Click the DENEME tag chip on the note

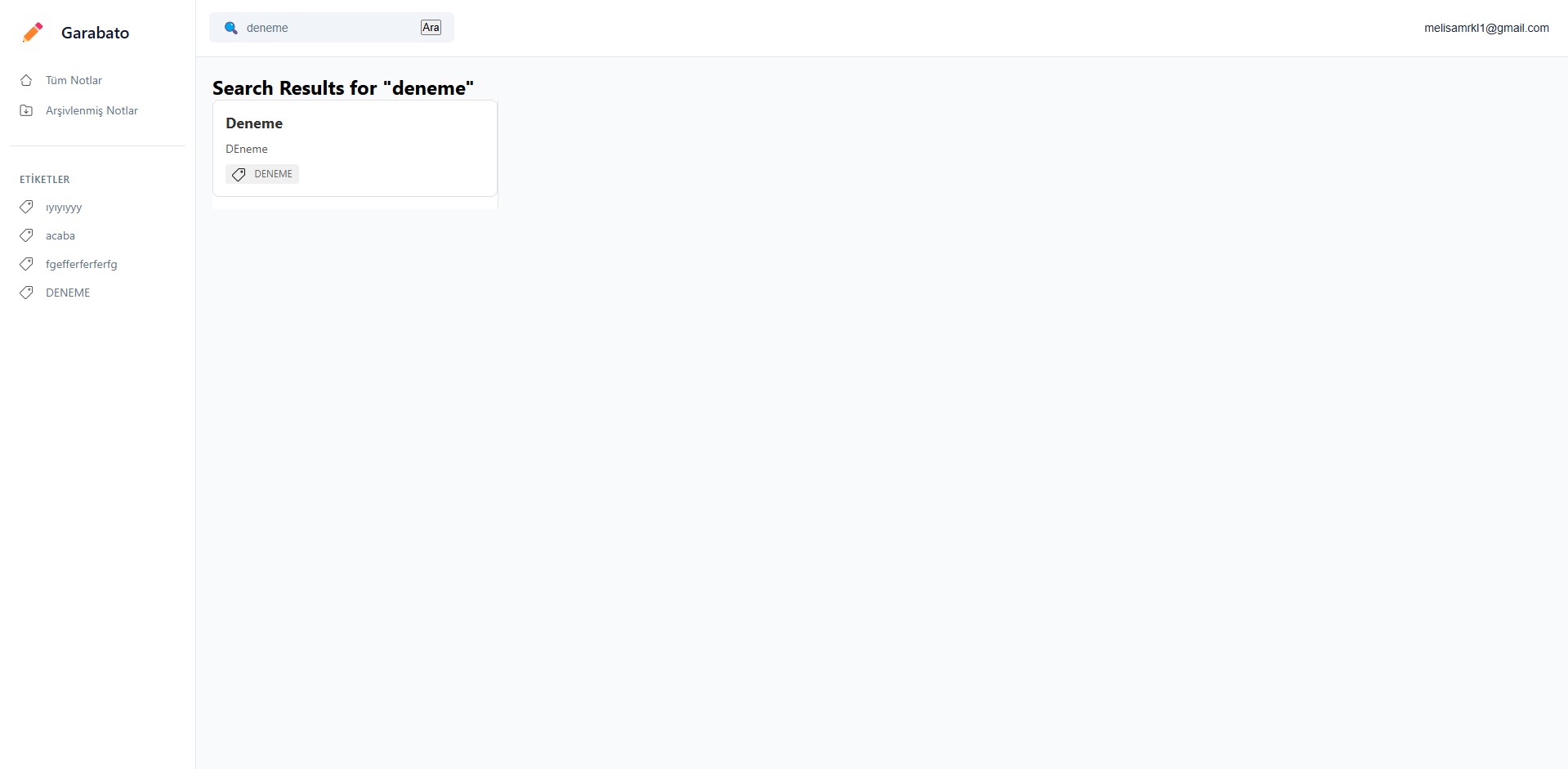point(262,174)
